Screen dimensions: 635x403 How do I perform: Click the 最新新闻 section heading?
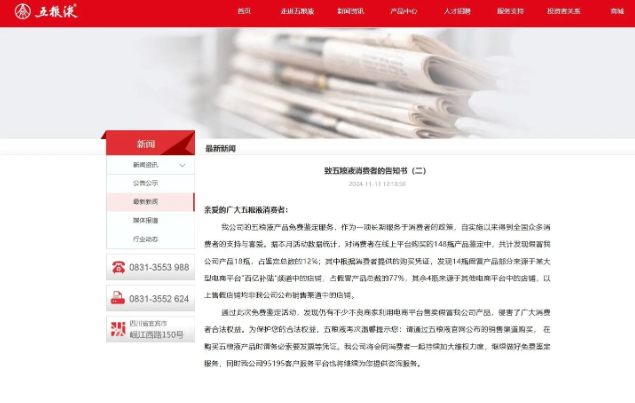point(220,148)
